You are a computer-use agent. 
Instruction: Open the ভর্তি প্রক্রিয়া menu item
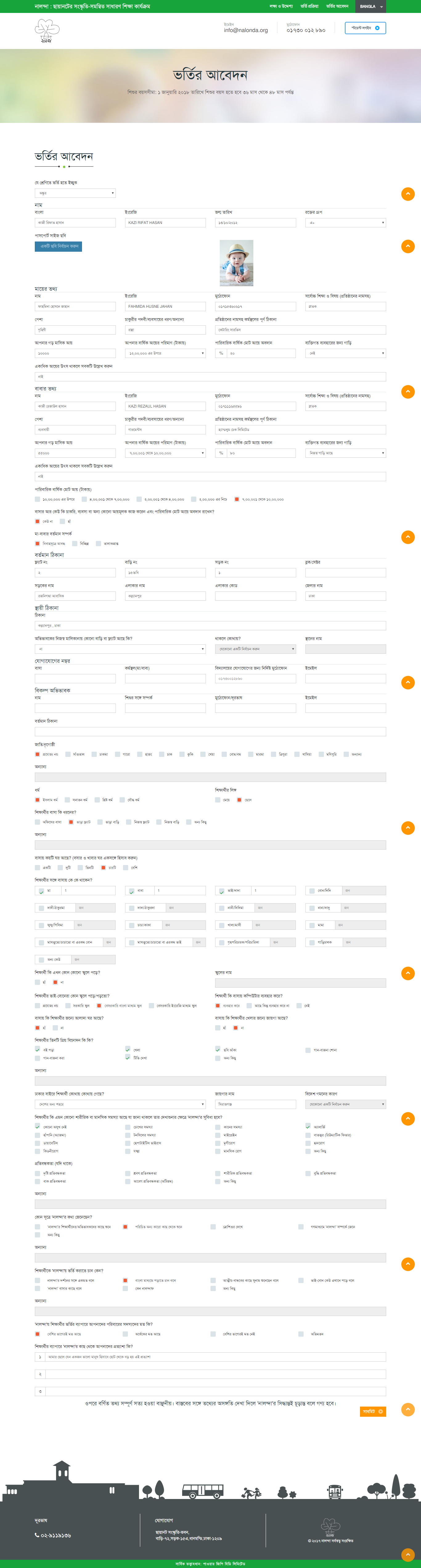tap(309, 7)
